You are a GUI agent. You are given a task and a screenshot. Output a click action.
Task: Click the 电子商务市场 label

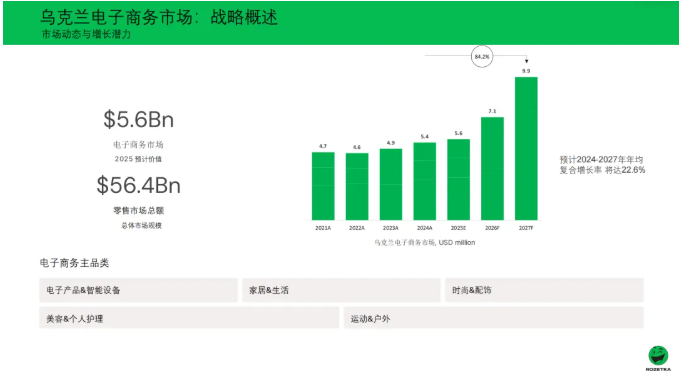tap(138, 144)
